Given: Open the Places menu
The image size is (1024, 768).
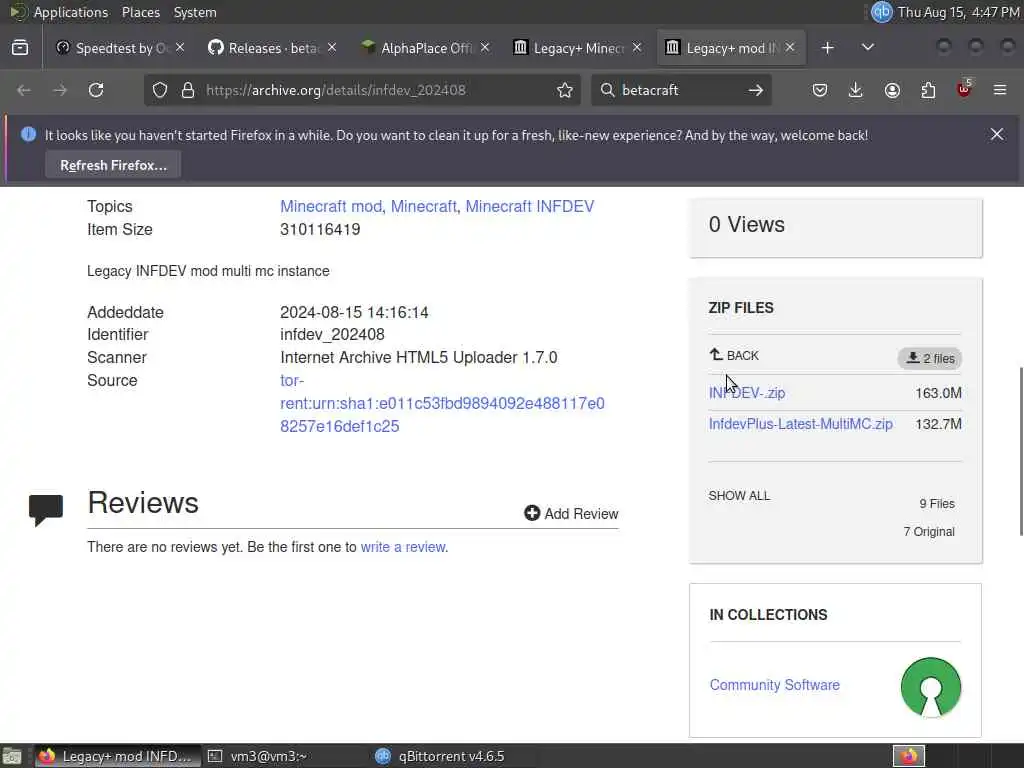Looking at the screenshot, I should [140, 12].
